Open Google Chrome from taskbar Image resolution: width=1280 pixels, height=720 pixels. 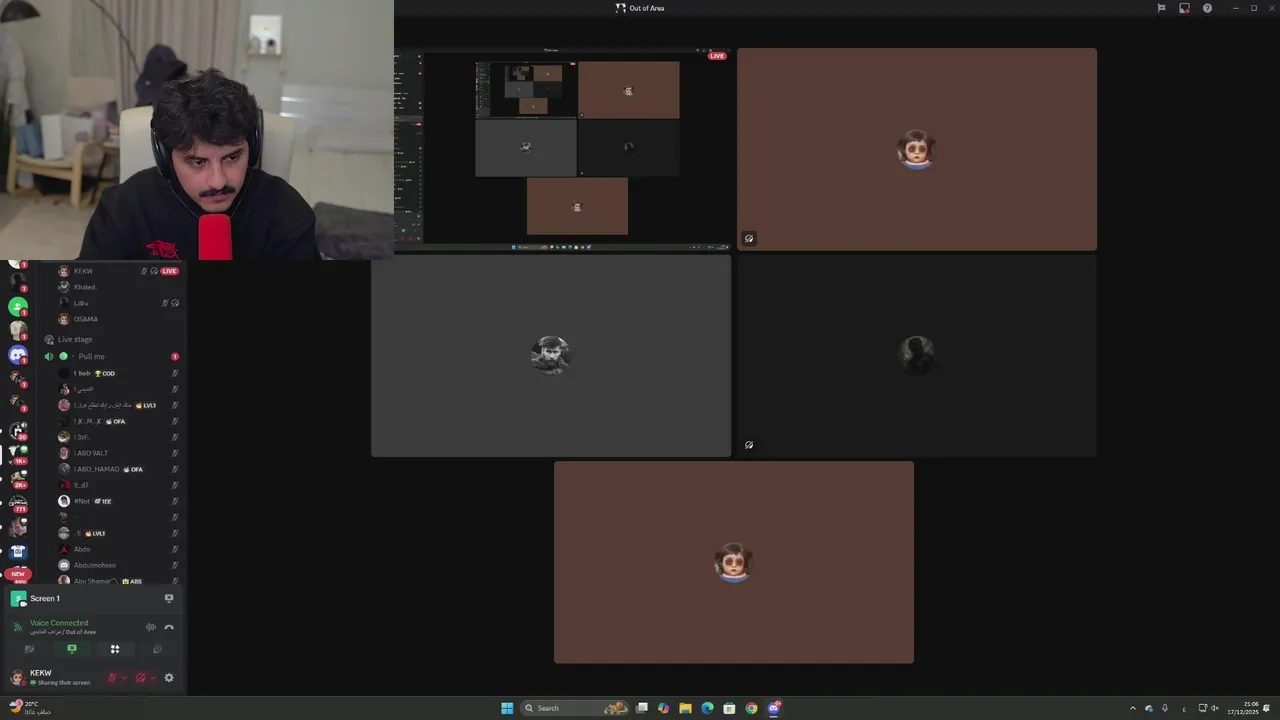751,708
